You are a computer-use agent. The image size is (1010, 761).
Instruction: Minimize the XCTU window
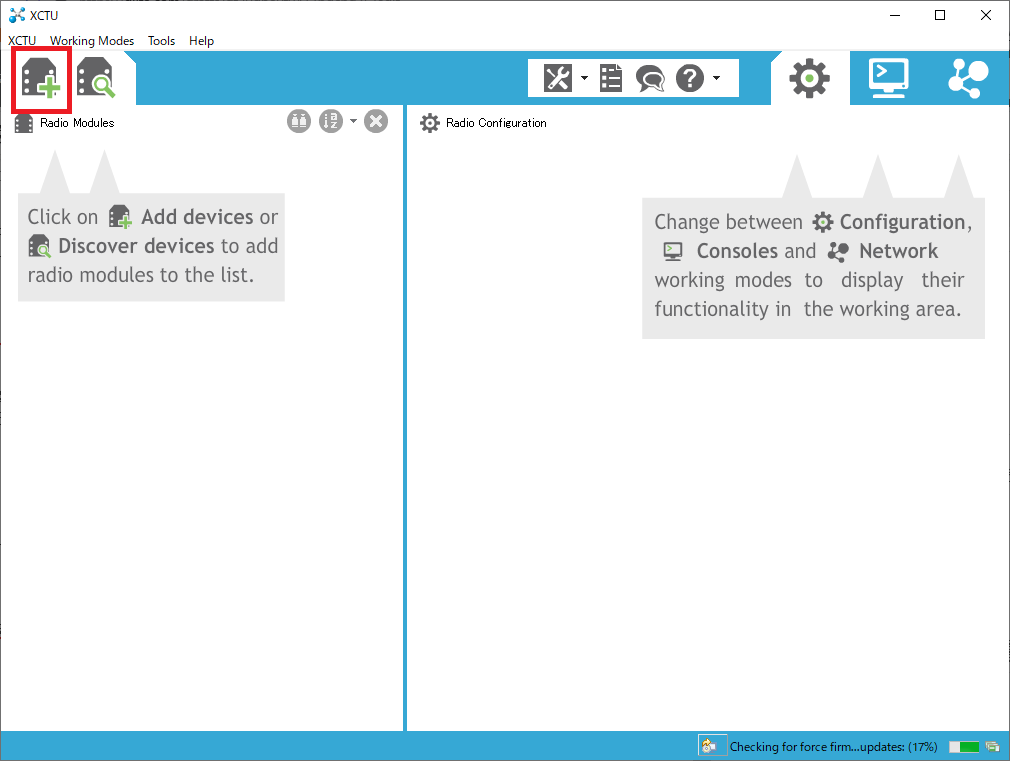pyautogui.click(x=895, y=15)
